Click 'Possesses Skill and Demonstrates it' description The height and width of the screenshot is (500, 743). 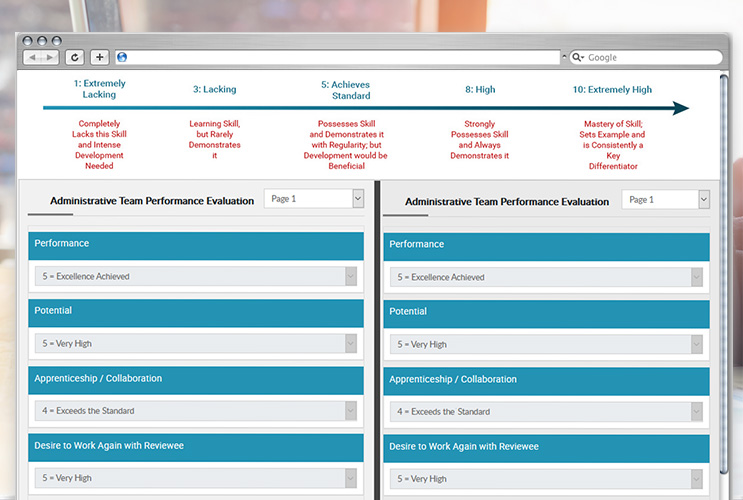346,145
